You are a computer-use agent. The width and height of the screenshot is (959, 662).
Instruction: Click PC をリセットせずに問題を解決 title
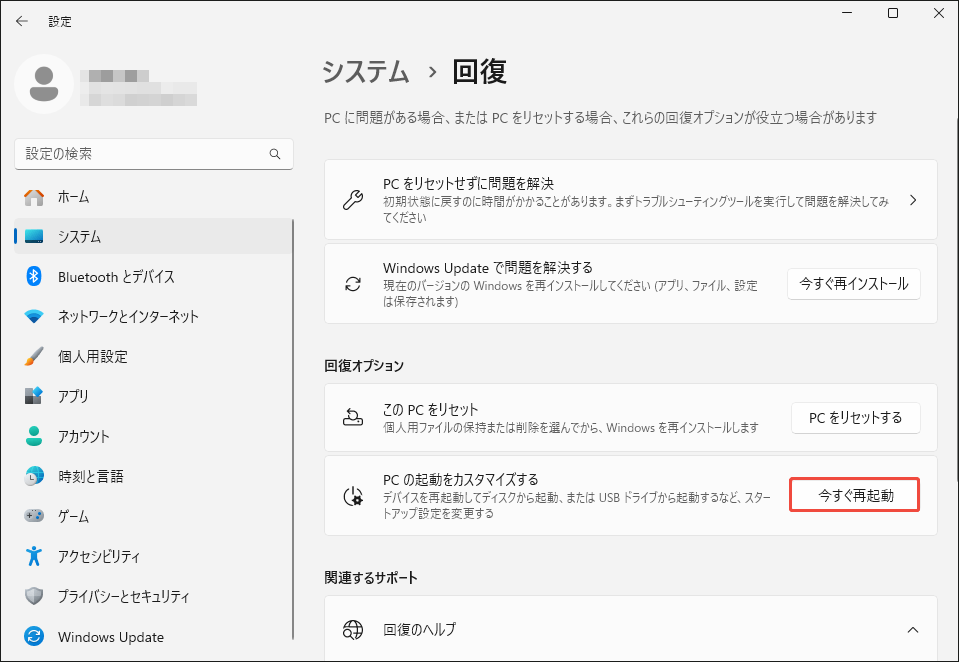pos(468,184)
